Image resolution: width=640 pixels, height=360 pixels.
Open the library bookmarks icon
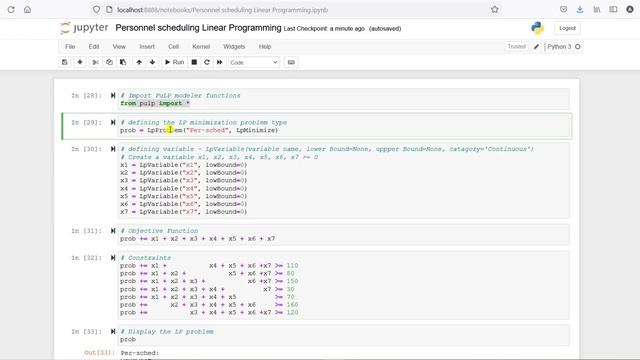pyautogui.click(x=597, y=9)
